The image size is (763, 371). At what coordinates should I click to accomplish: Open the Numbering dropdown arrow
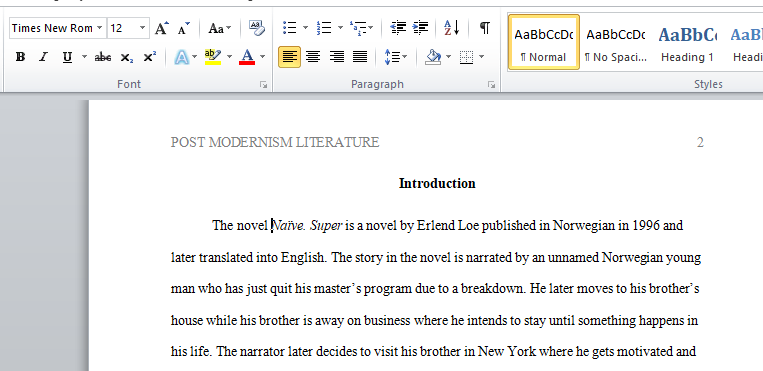(340, 28)
